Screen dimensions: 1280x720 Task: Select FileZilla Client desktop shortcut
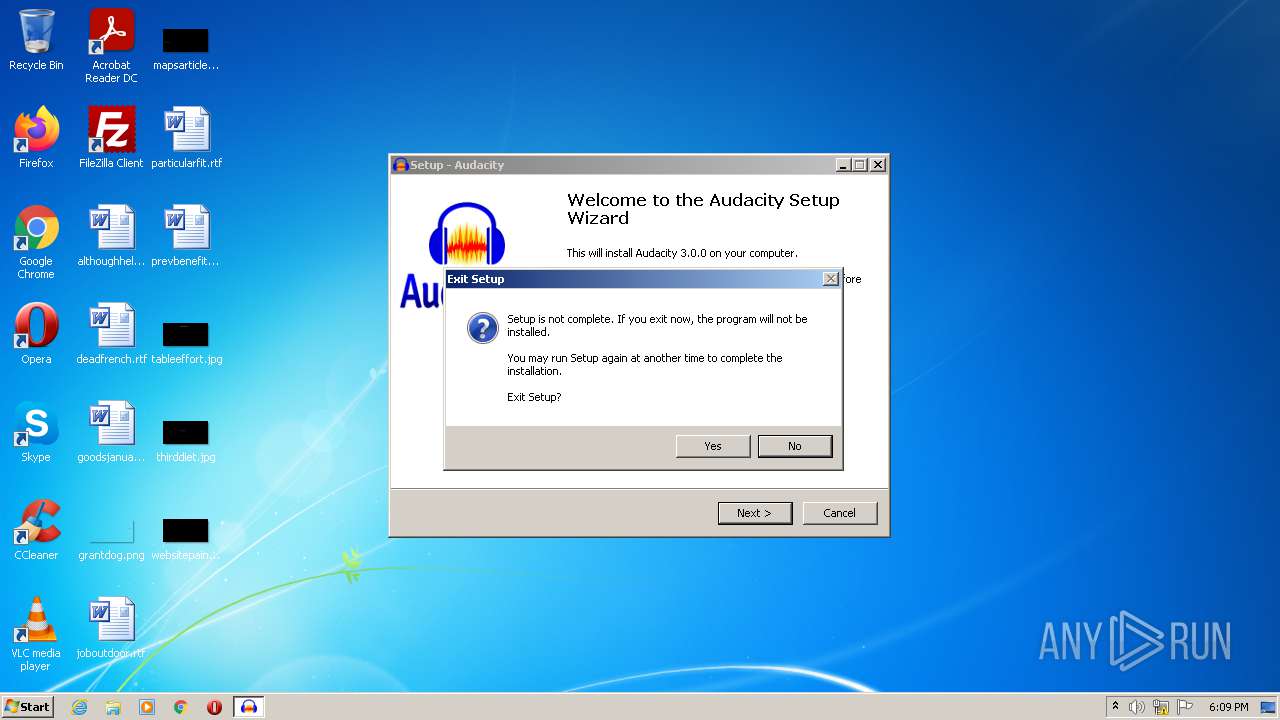(x=111, y=138)
